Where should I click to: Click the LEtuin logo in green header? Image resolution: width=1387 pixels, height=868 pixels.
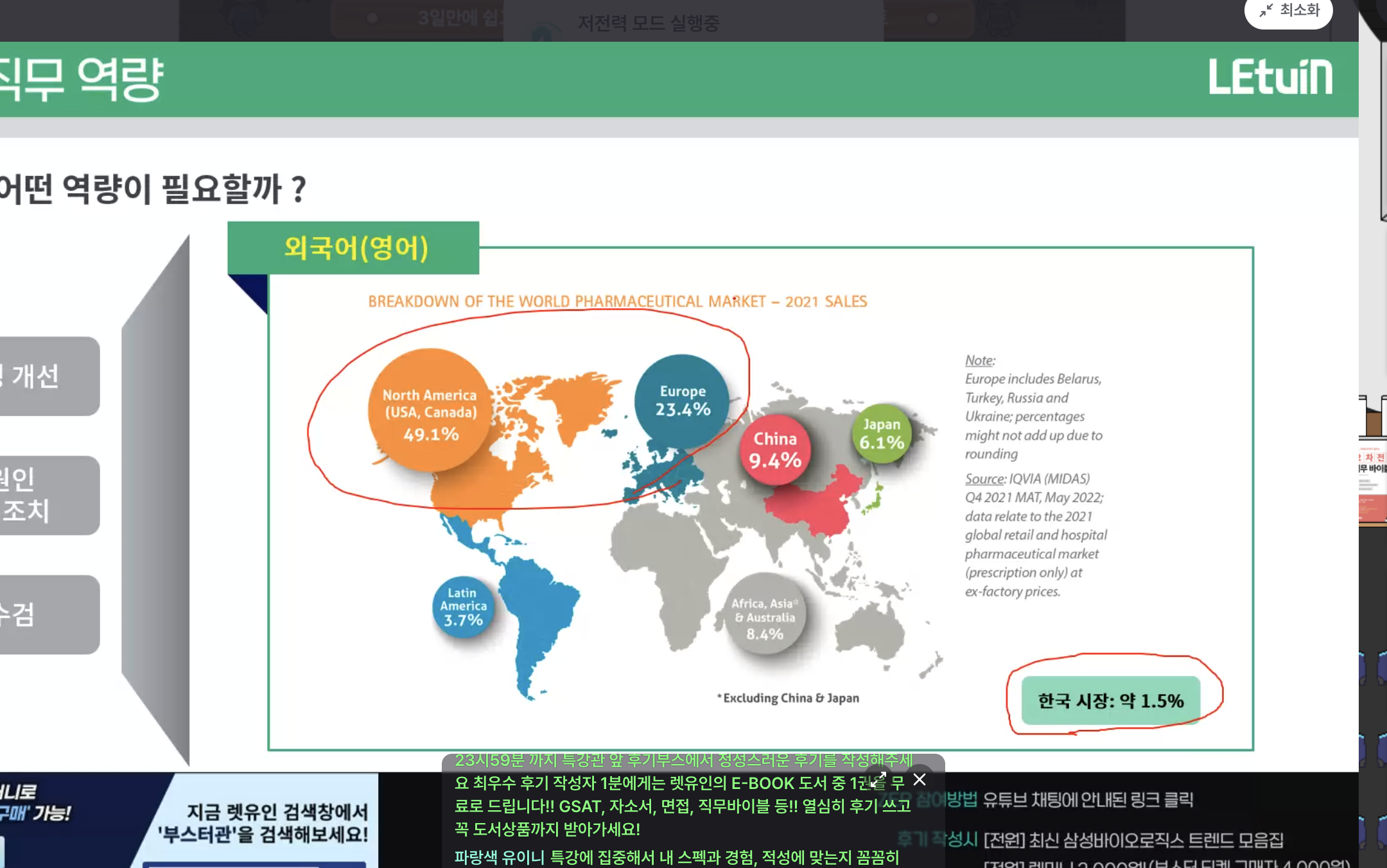(x=1270, y=78)
